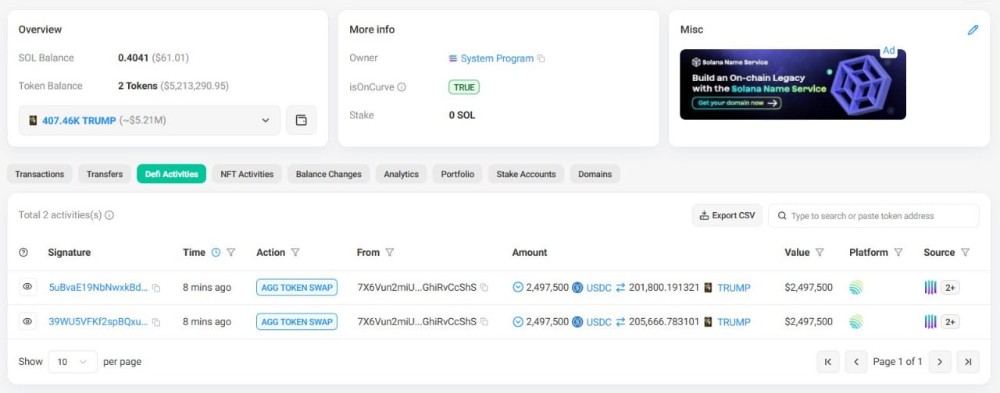1000x393 pixels.
Task: Click the edit pencil icon in Misc panel
Action: 973,30
